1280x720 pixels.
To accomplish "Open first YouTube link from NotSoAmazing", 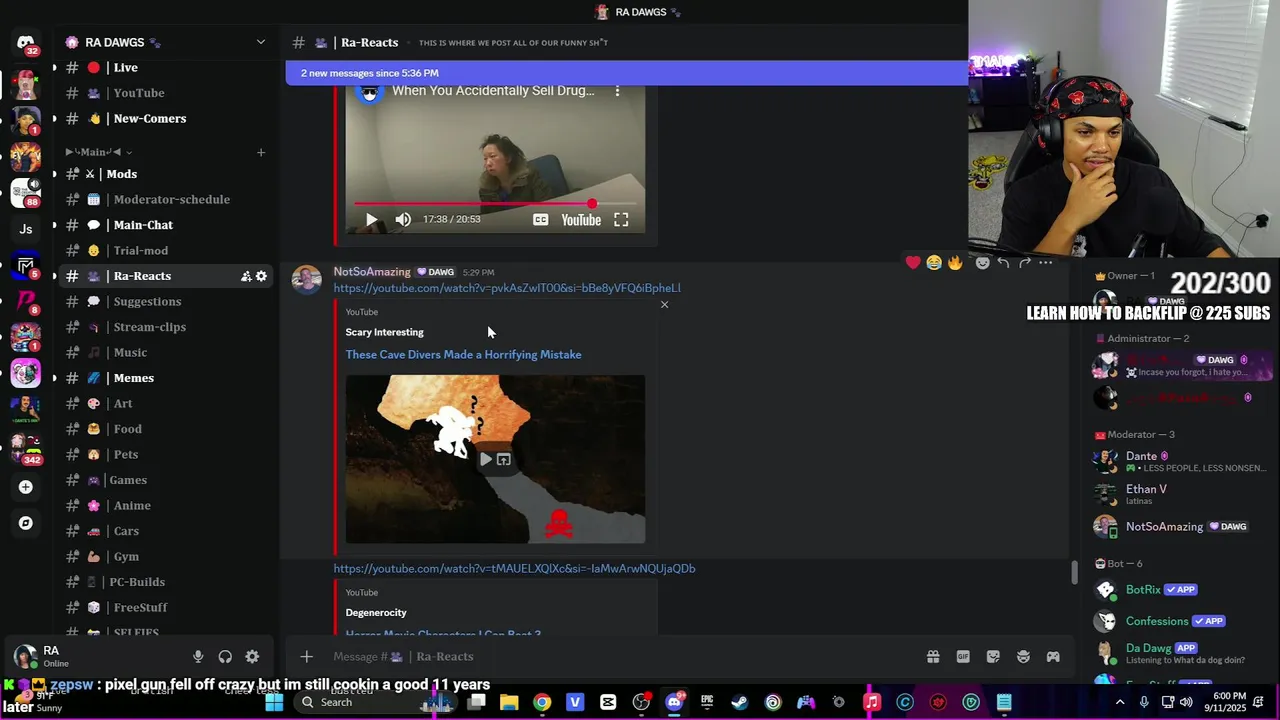I will [507, 288].
